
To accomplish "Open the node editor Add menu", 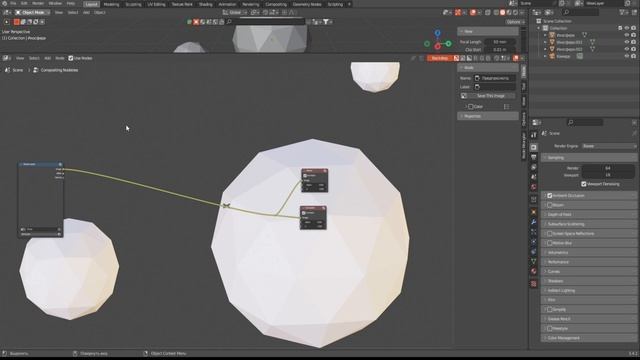I will point(48,58).
